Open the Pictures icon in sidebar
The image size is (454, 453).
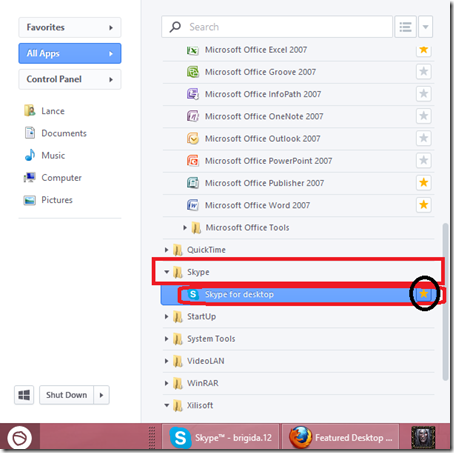click(x=29, y=200)
